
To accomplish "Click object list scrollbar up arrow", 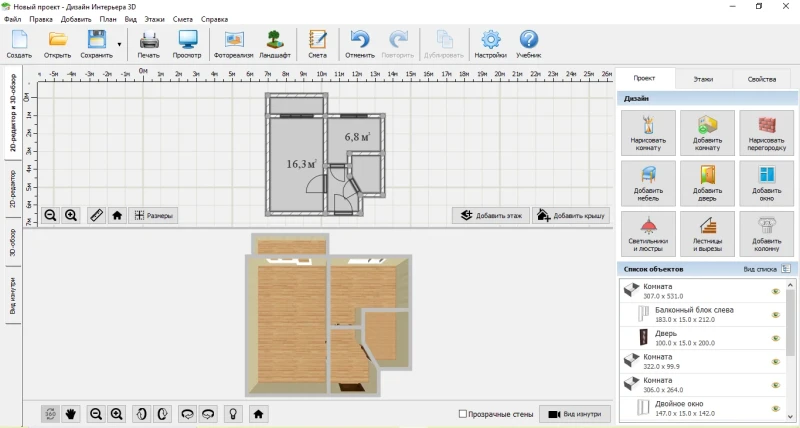I will click(x=790, y=285).
